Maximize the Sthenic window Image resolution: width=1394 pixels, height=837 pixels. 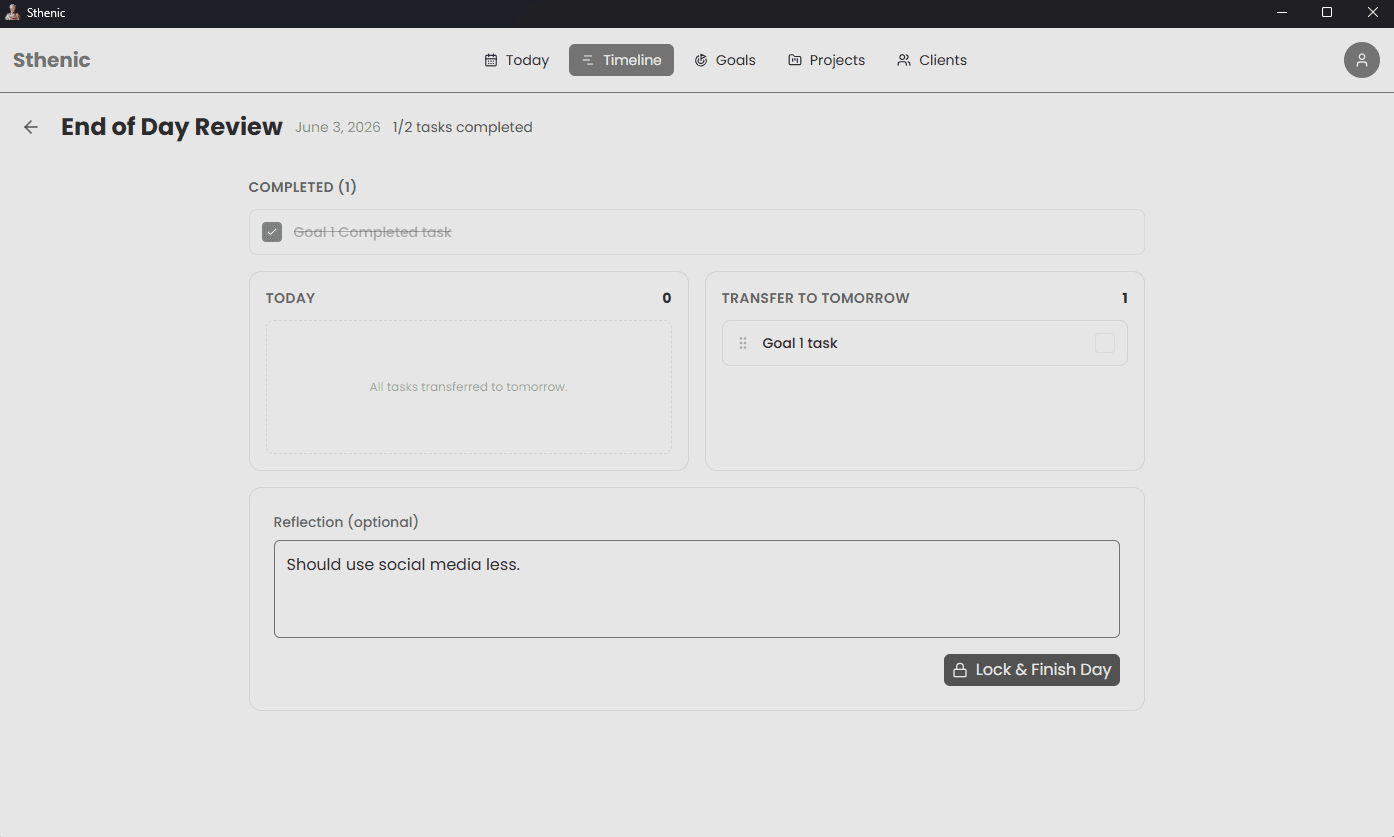click(1327, 13)
